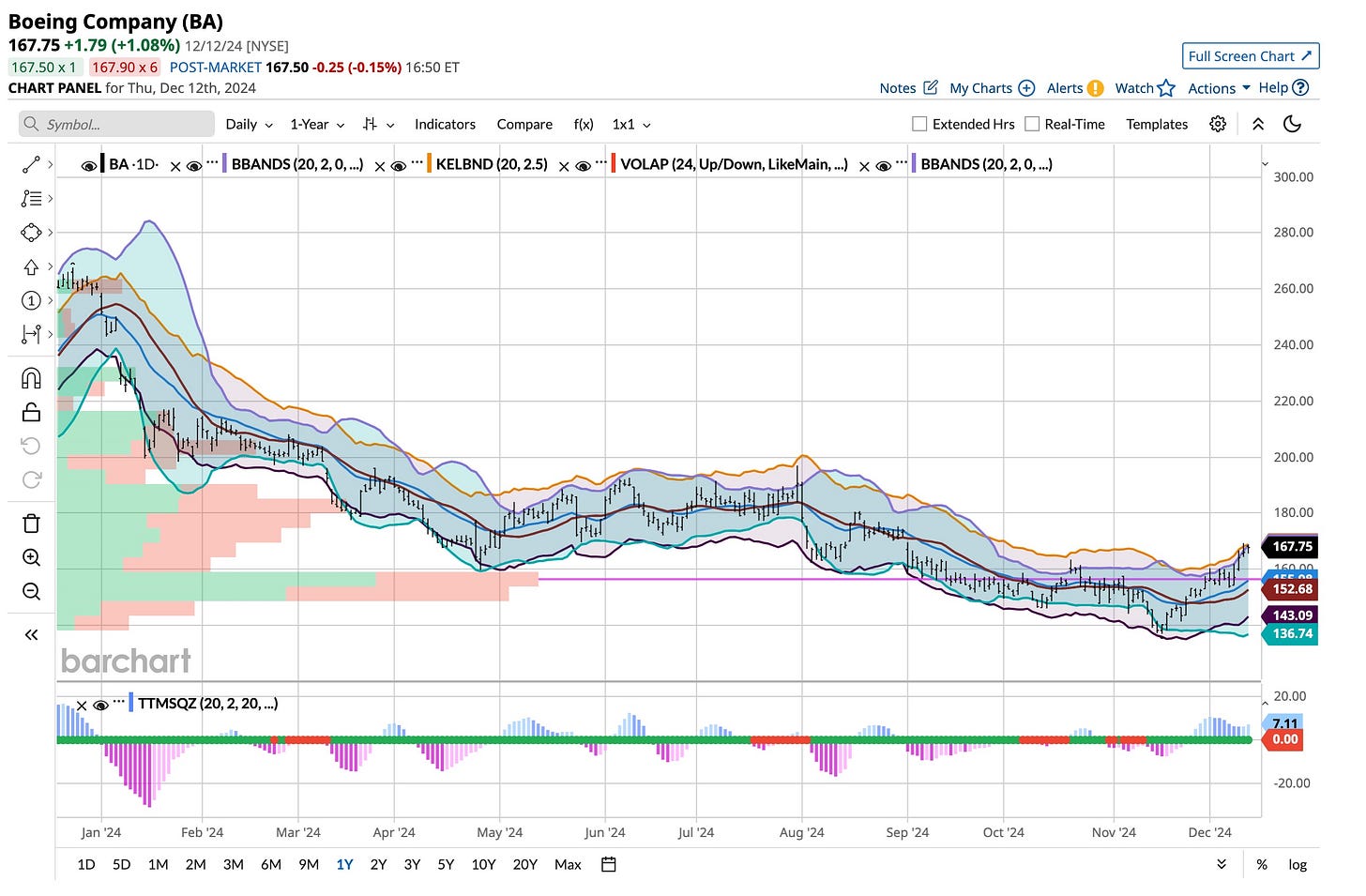The height and width of the screenshot is (896, 1366).
Task: Select the Max time range
Action: pos(568,864)
